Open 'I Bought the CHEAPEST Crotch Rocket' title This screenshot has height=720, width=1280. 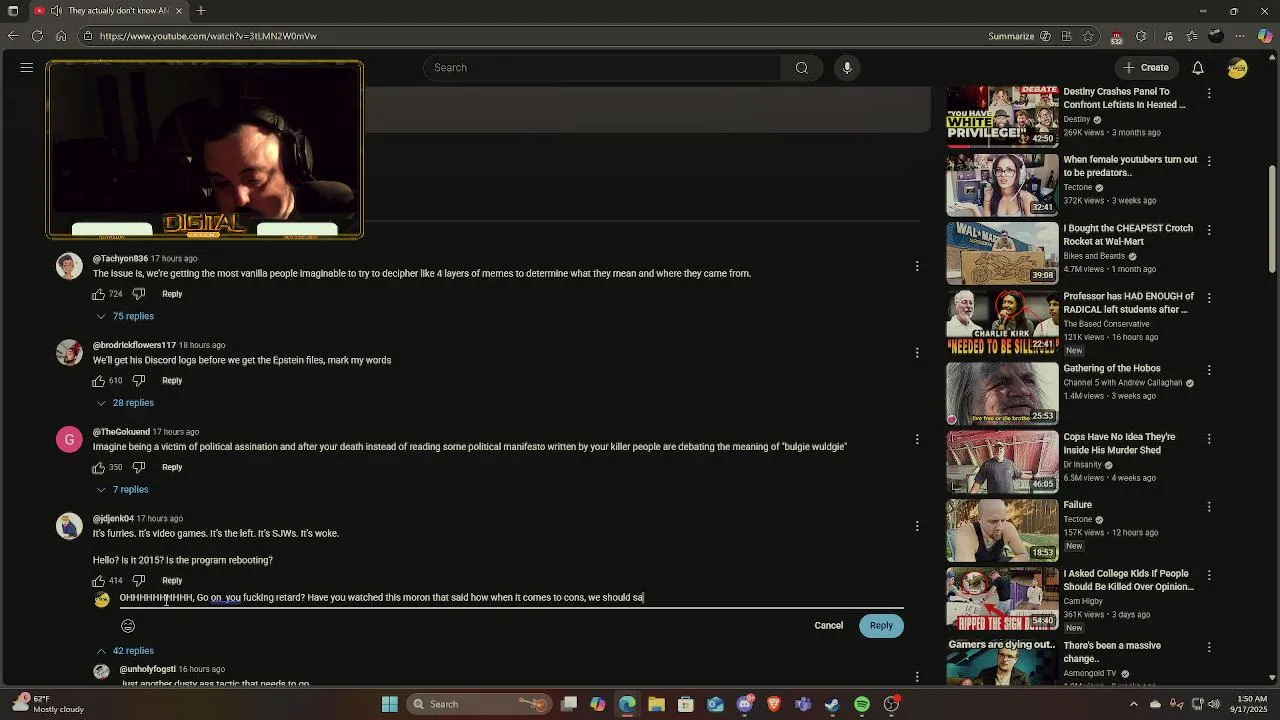[x=1128, y=235]
